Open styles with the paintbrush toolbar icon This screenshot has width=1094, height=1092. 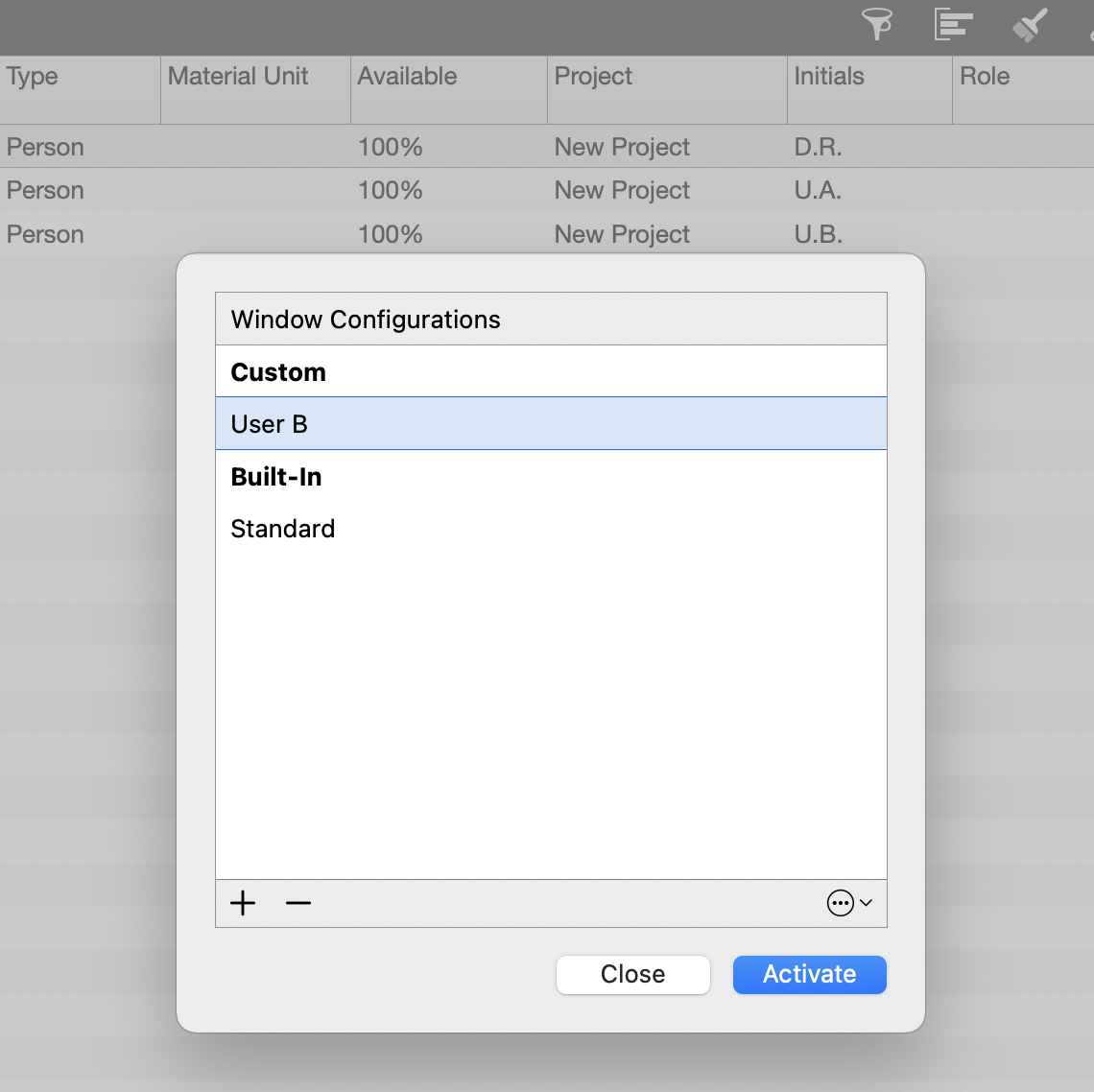pyautogui.click(x=1029, y=25)
